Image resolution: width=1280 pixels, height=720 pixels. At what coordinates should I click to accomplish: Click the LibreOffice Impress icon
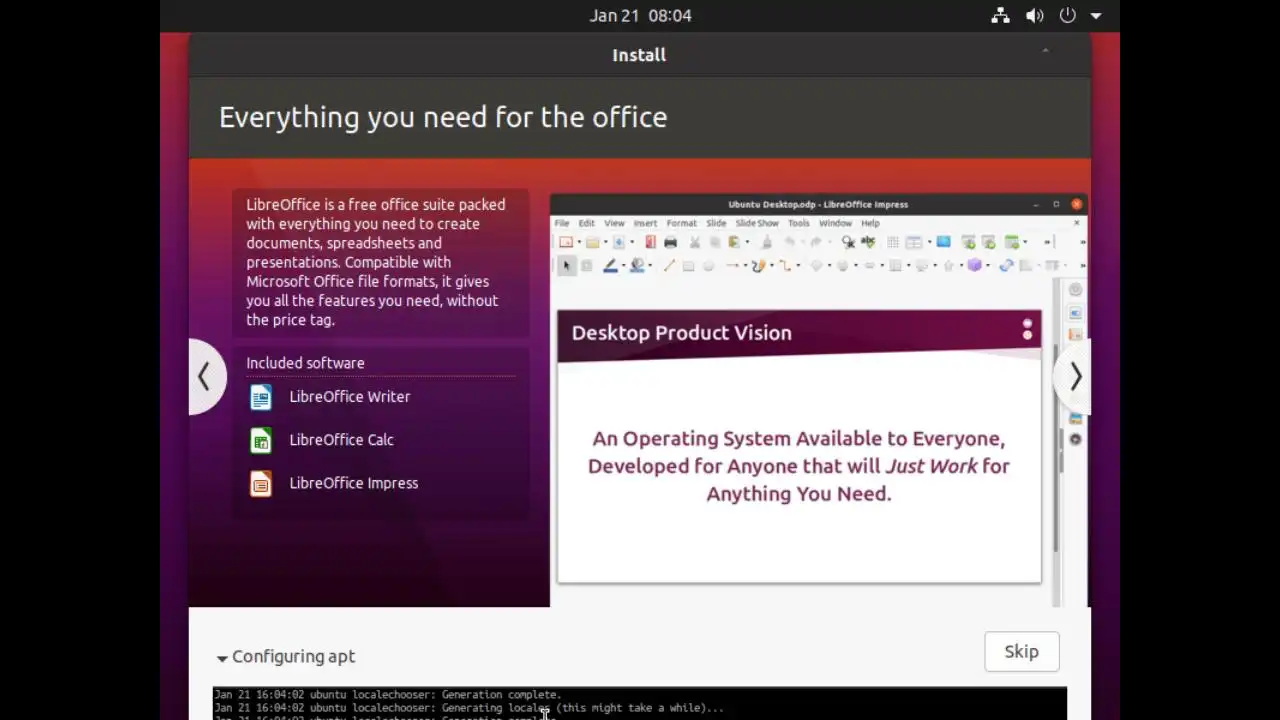click(260, 483)
